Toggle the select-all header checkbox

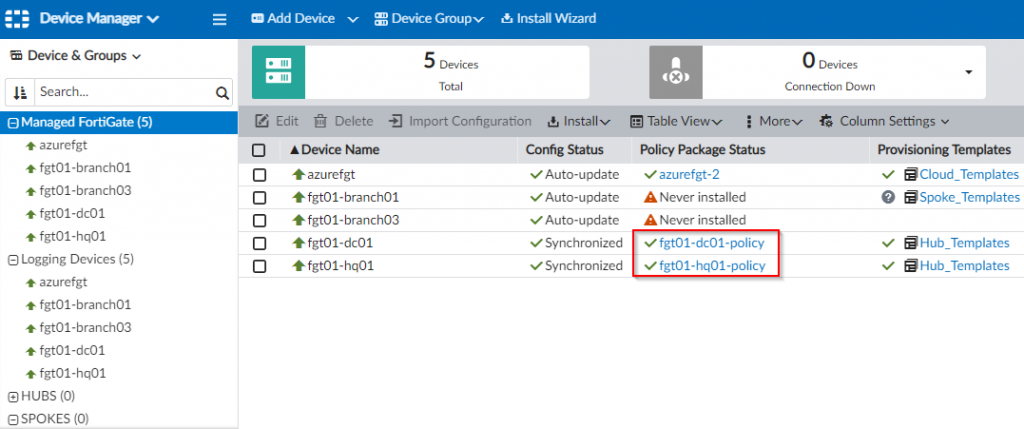click(259, 150)
